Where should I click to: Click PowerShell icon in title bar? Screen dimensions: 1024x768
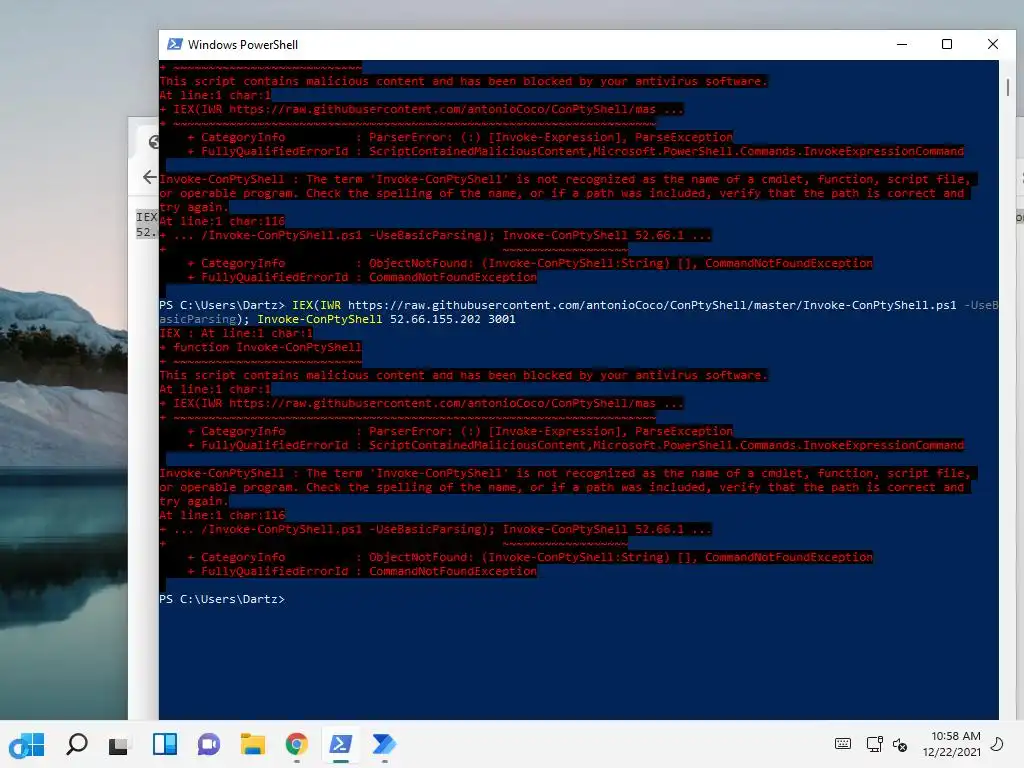[x=174, y=44]
